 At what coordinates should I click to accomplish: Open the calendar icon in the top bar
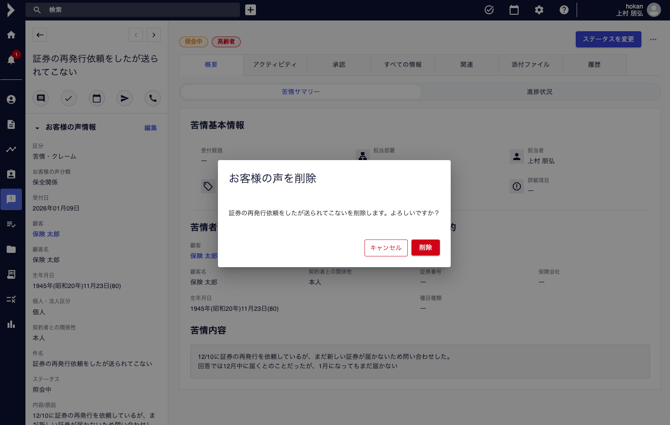point(514,10)
